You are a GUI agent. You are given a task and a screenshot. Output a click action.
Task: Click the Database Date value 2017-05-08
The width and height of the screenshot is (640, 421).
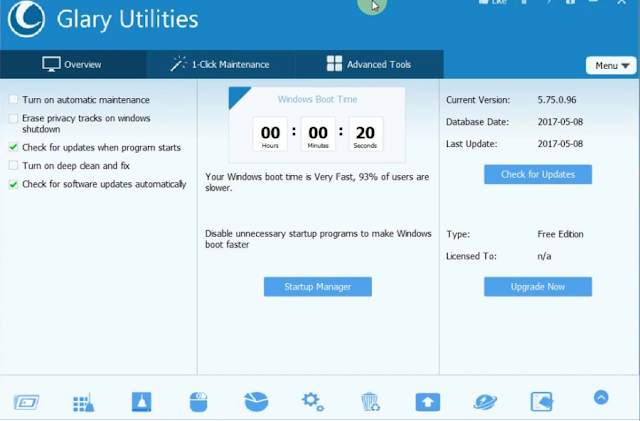560,122
